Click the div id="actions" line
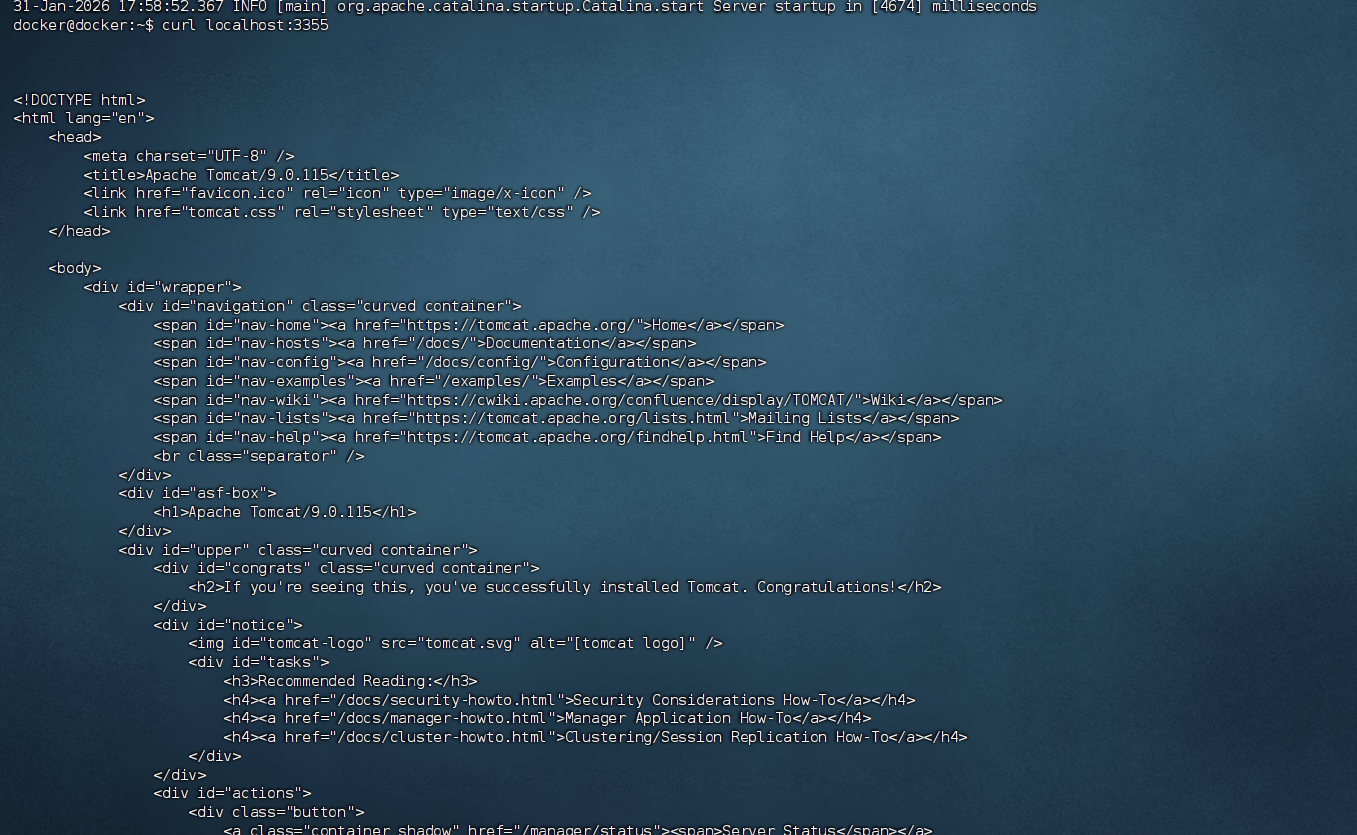 click(233, 793)
